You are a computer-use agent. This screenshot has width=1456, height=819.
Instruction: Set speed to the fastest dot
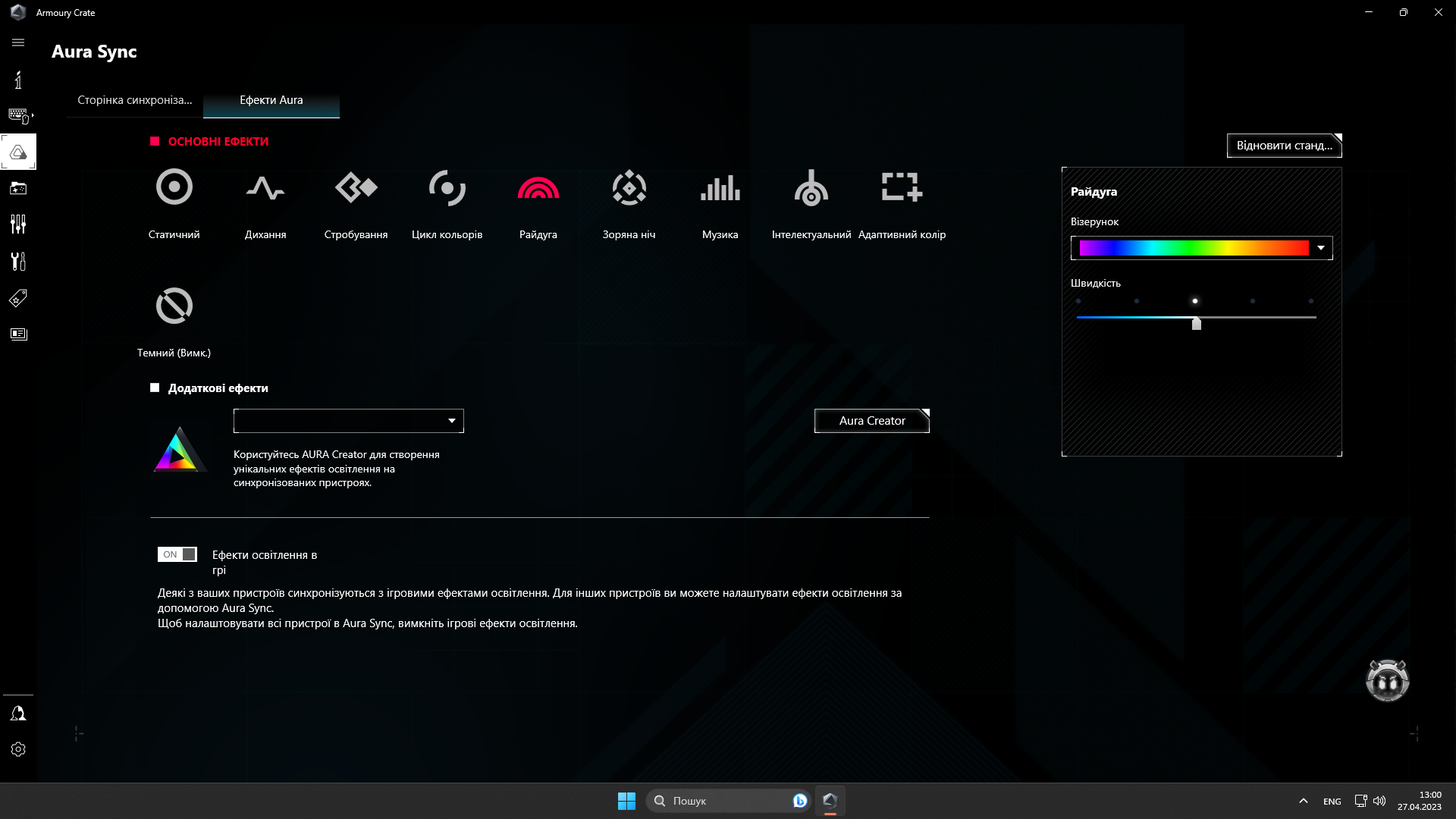(x=1311, y=301)
